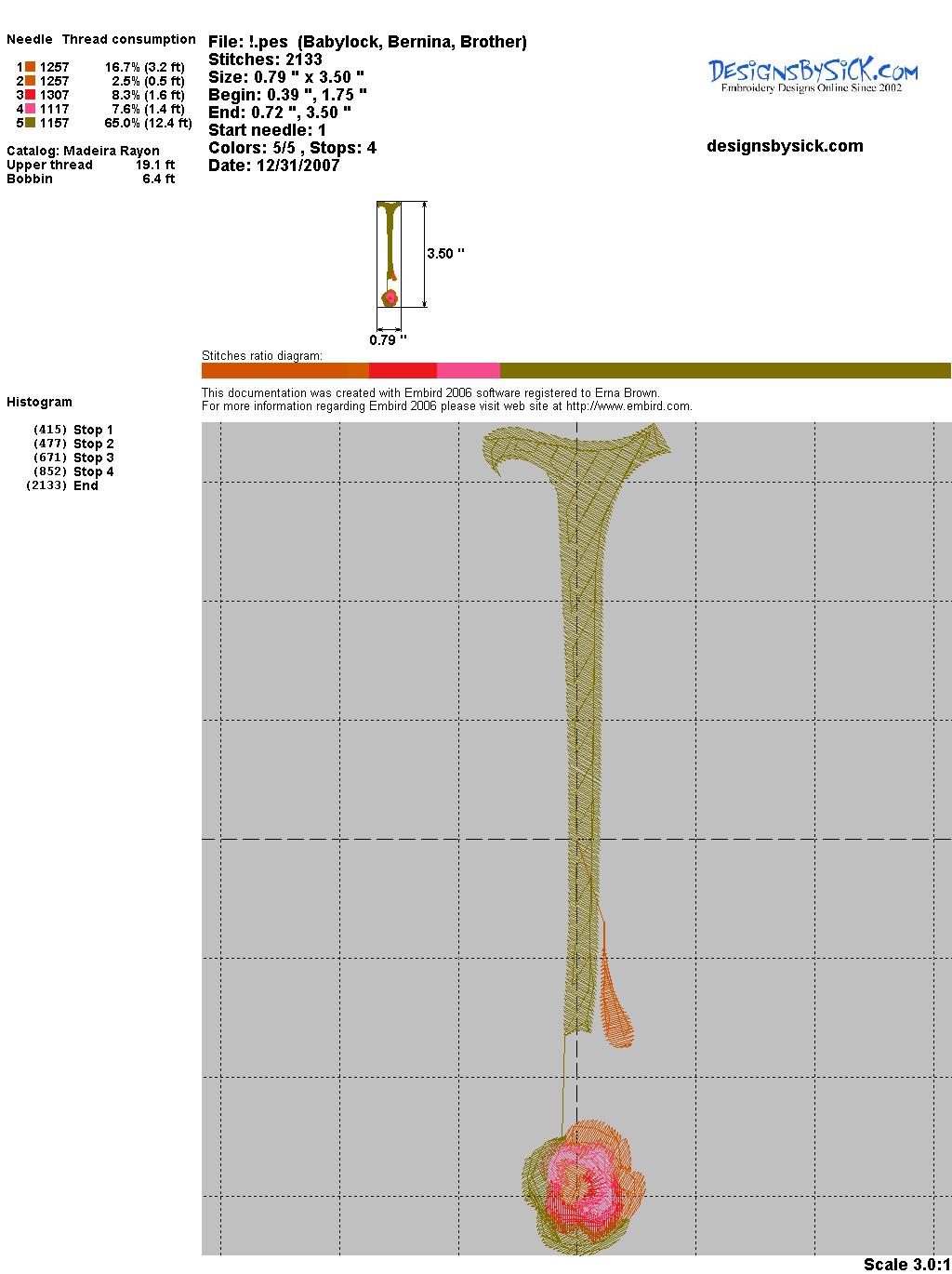Click pink segment of stitches ratio bar
Viewport: 952px width, 1274px height.
[468, 371]
